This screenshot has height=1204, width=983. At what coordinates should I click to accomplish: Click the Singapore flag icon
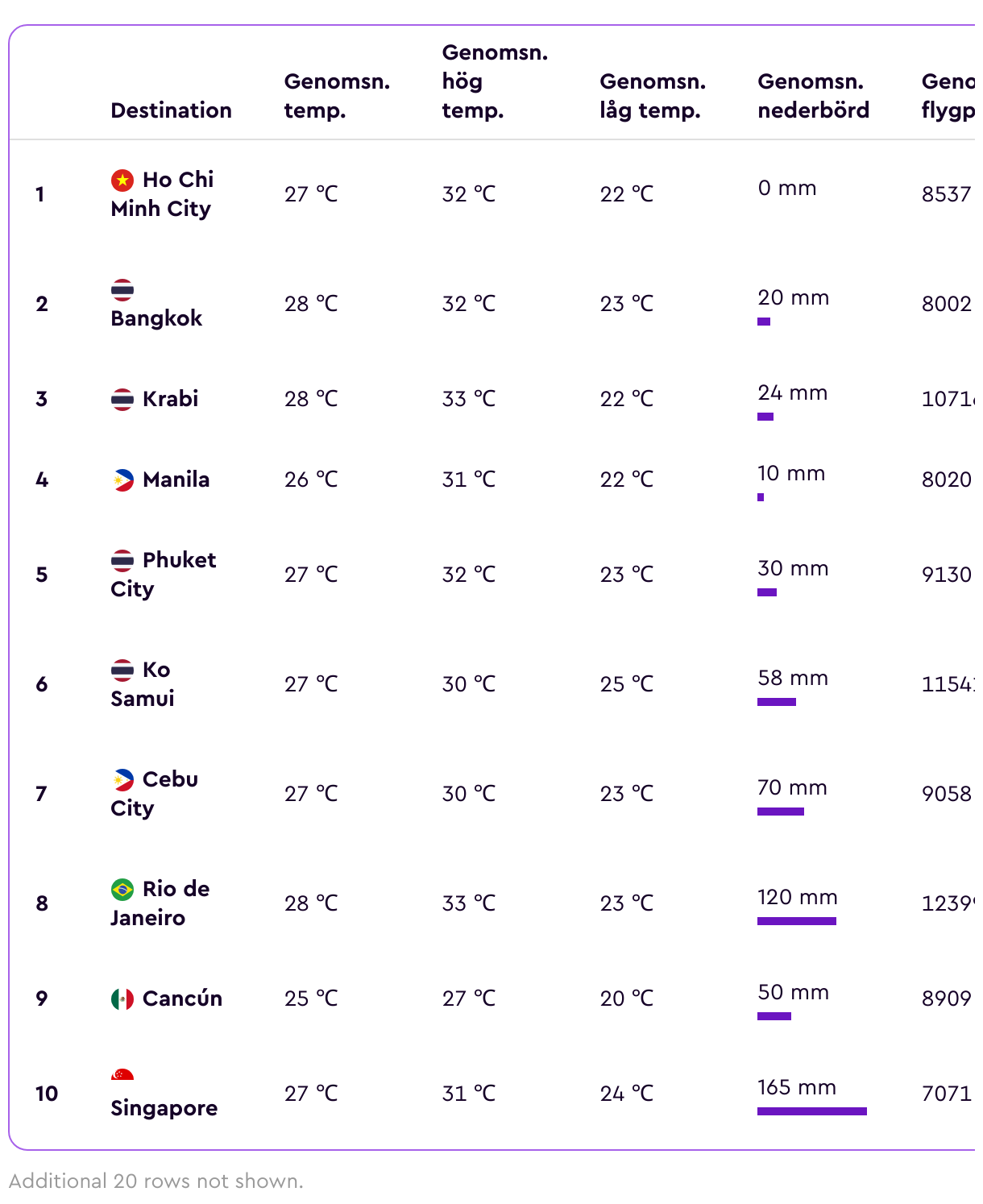click(122, 1075)
